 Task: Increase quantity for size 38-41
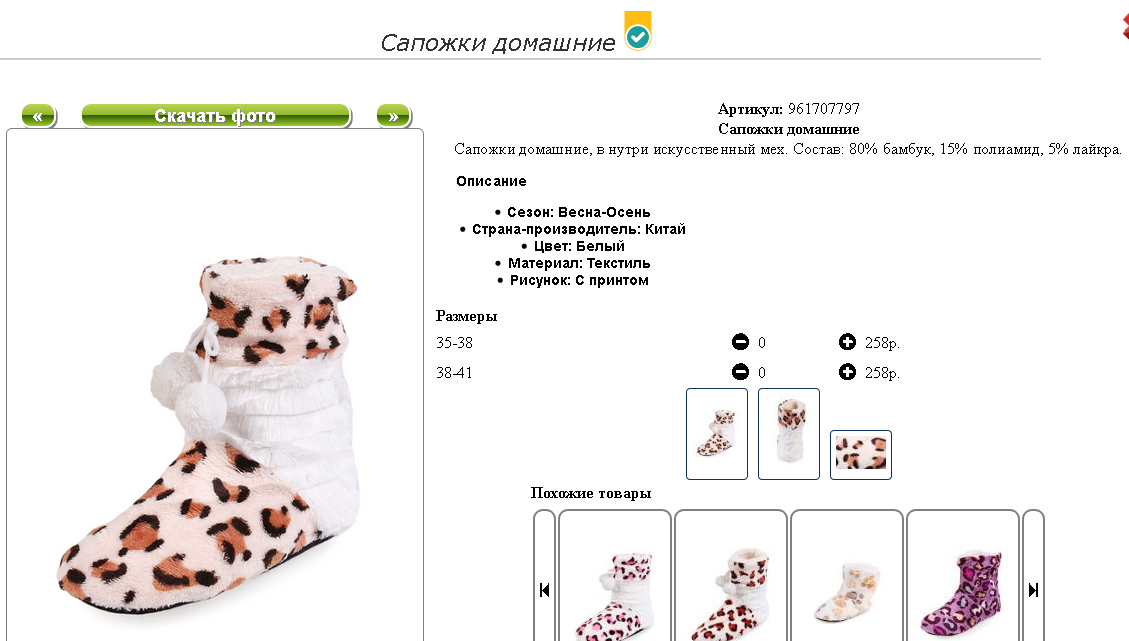coord(847,372)
